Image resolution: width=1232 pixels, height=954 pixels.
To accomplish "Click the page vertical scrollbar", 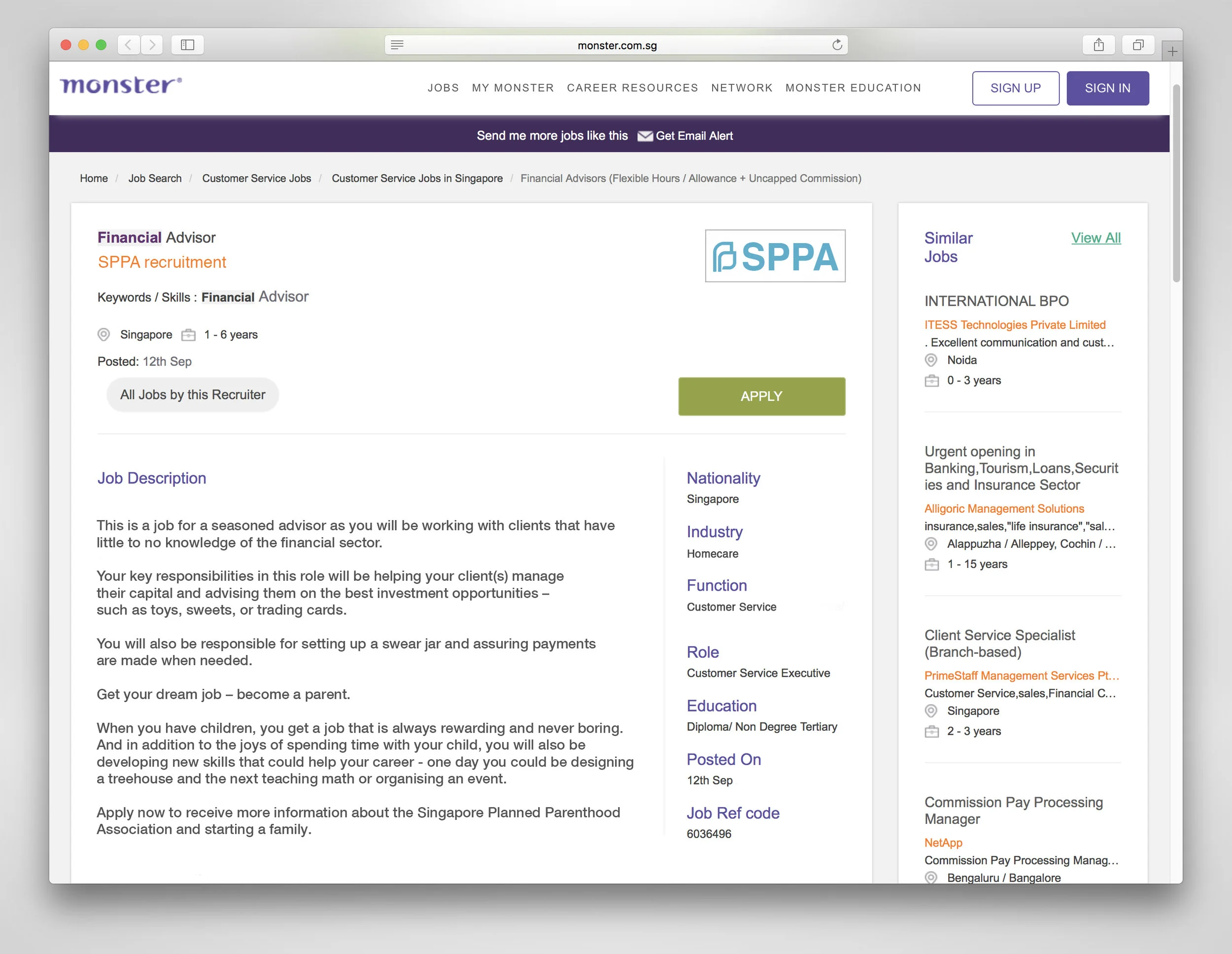I will [1176, 183].
